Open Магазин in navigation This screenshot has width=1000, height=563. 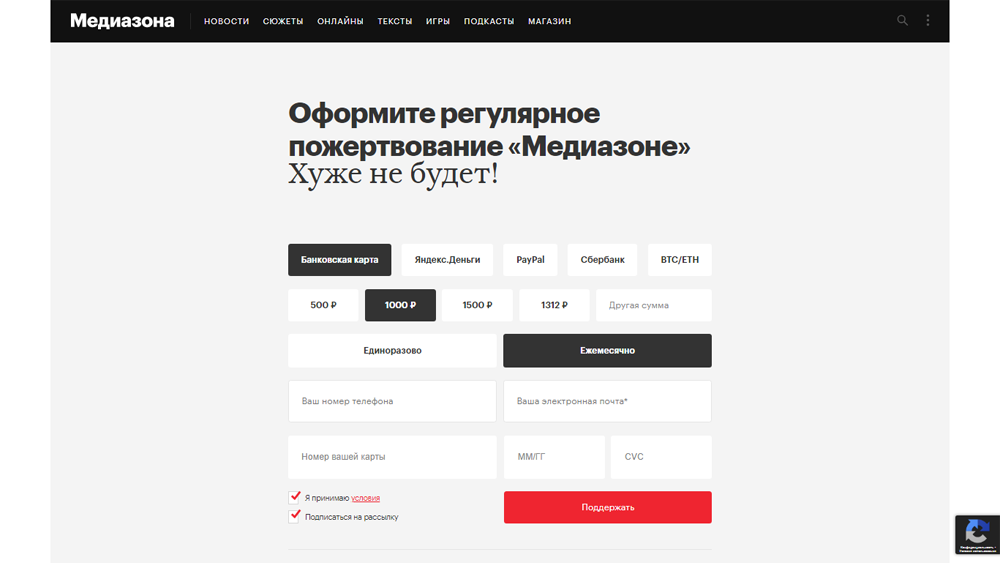[549, 21]
